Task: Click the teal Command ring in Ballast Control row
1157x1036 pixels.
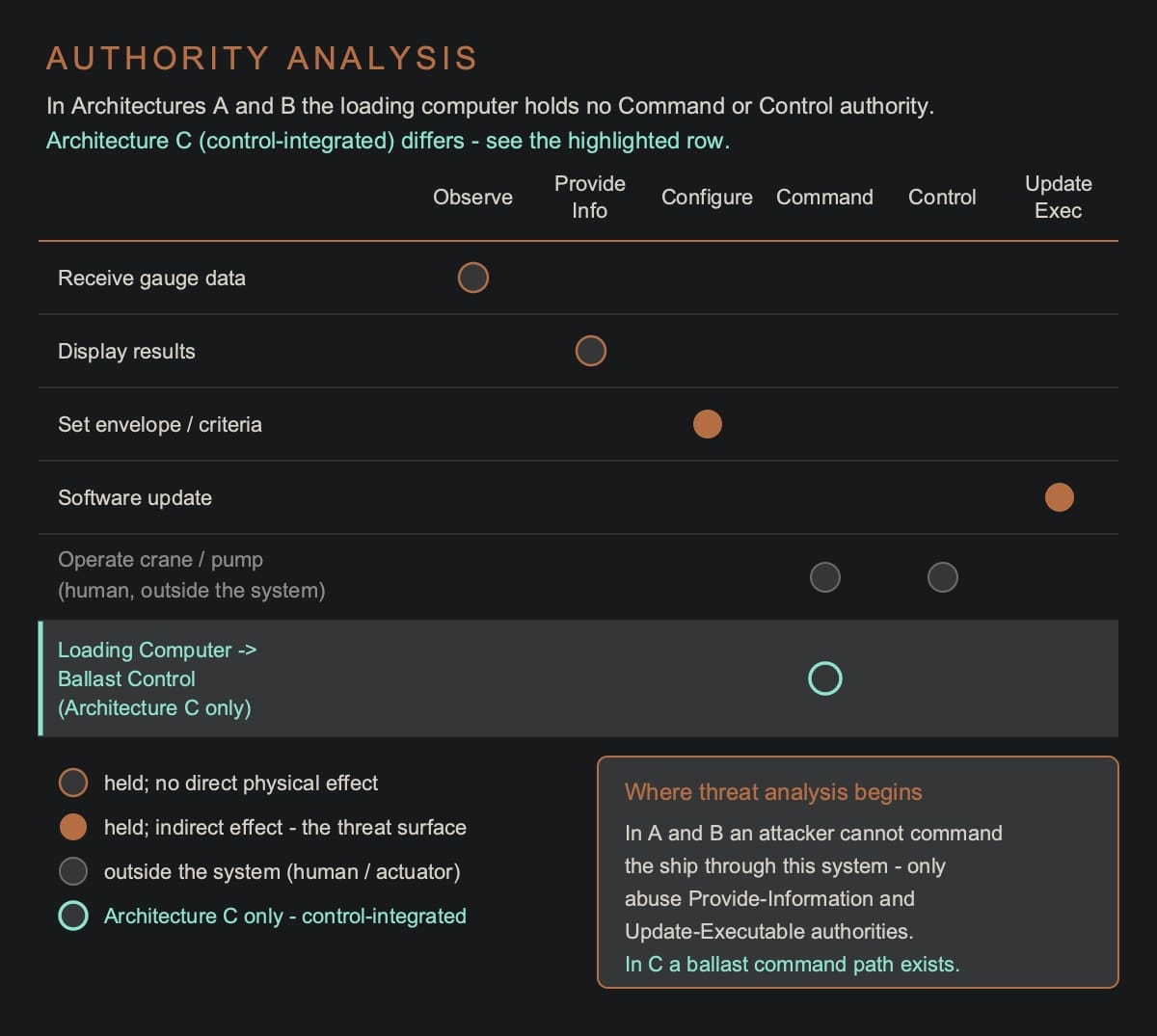Action: [824, 678]
